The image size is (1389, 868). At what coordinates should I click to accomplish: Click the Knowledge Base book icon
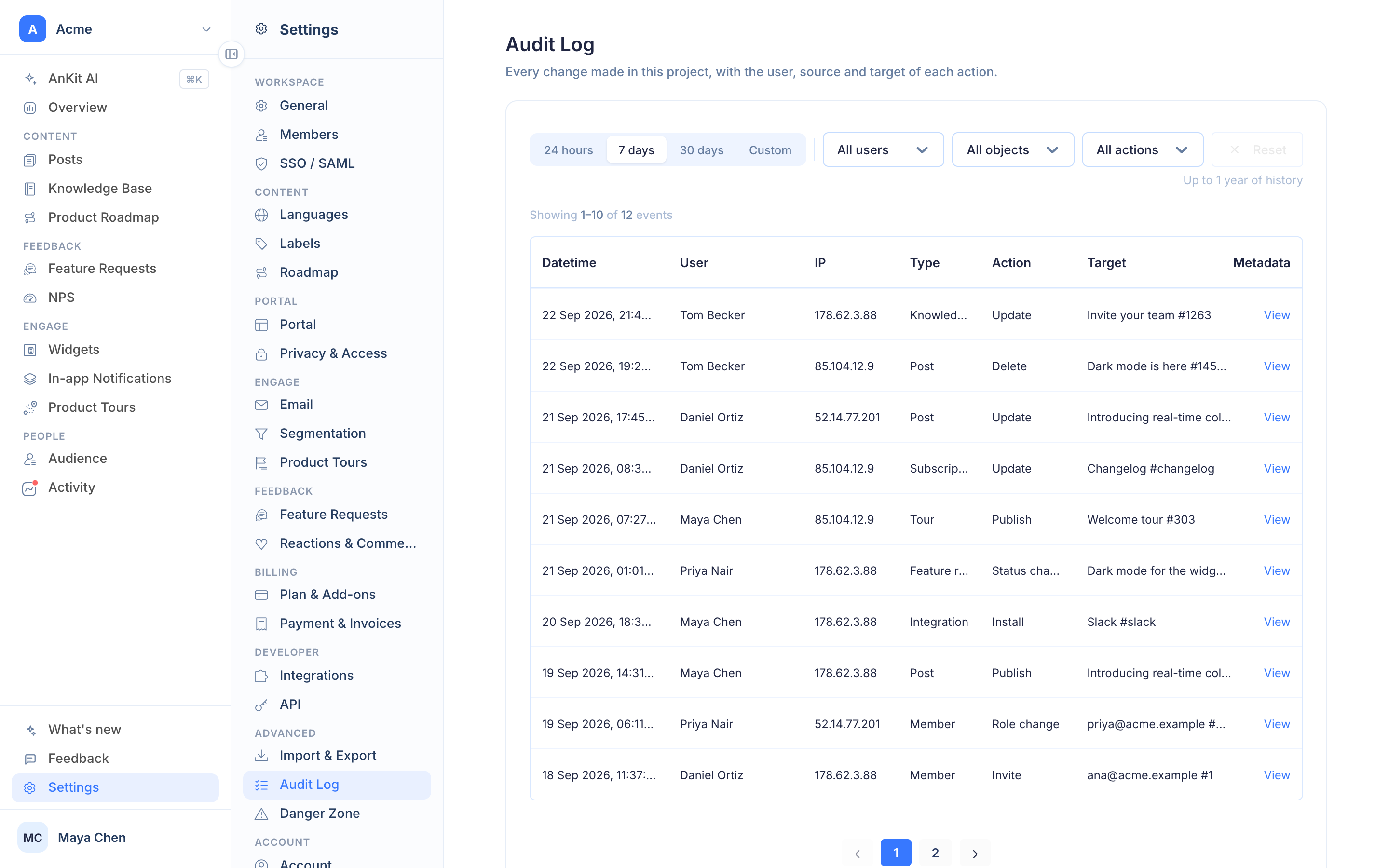pos(30,188)
